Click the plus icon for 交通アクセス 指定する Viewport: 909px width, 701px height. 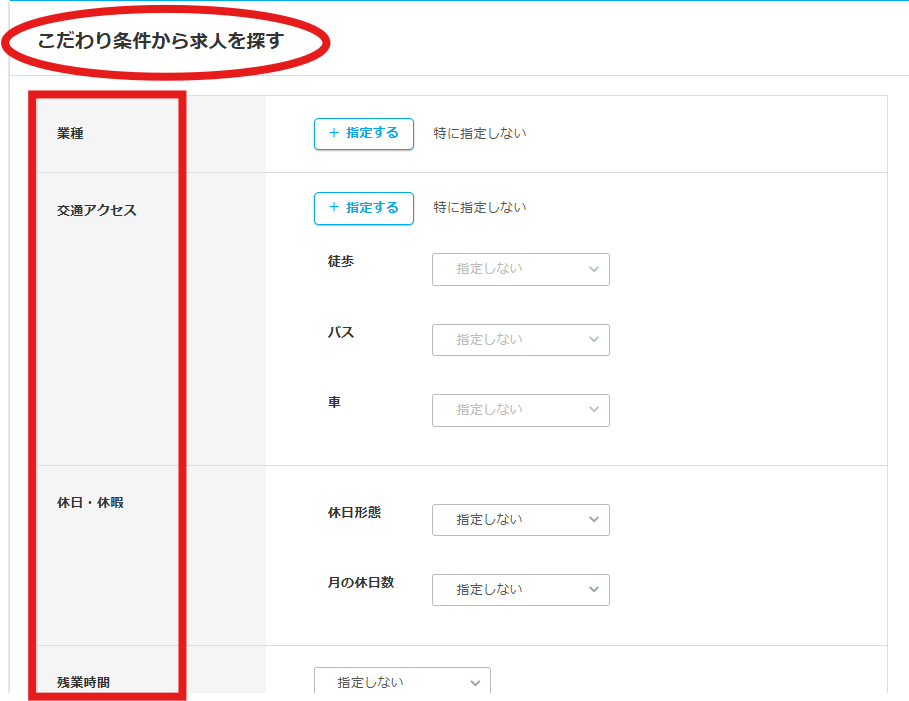(x=334, y=208)
